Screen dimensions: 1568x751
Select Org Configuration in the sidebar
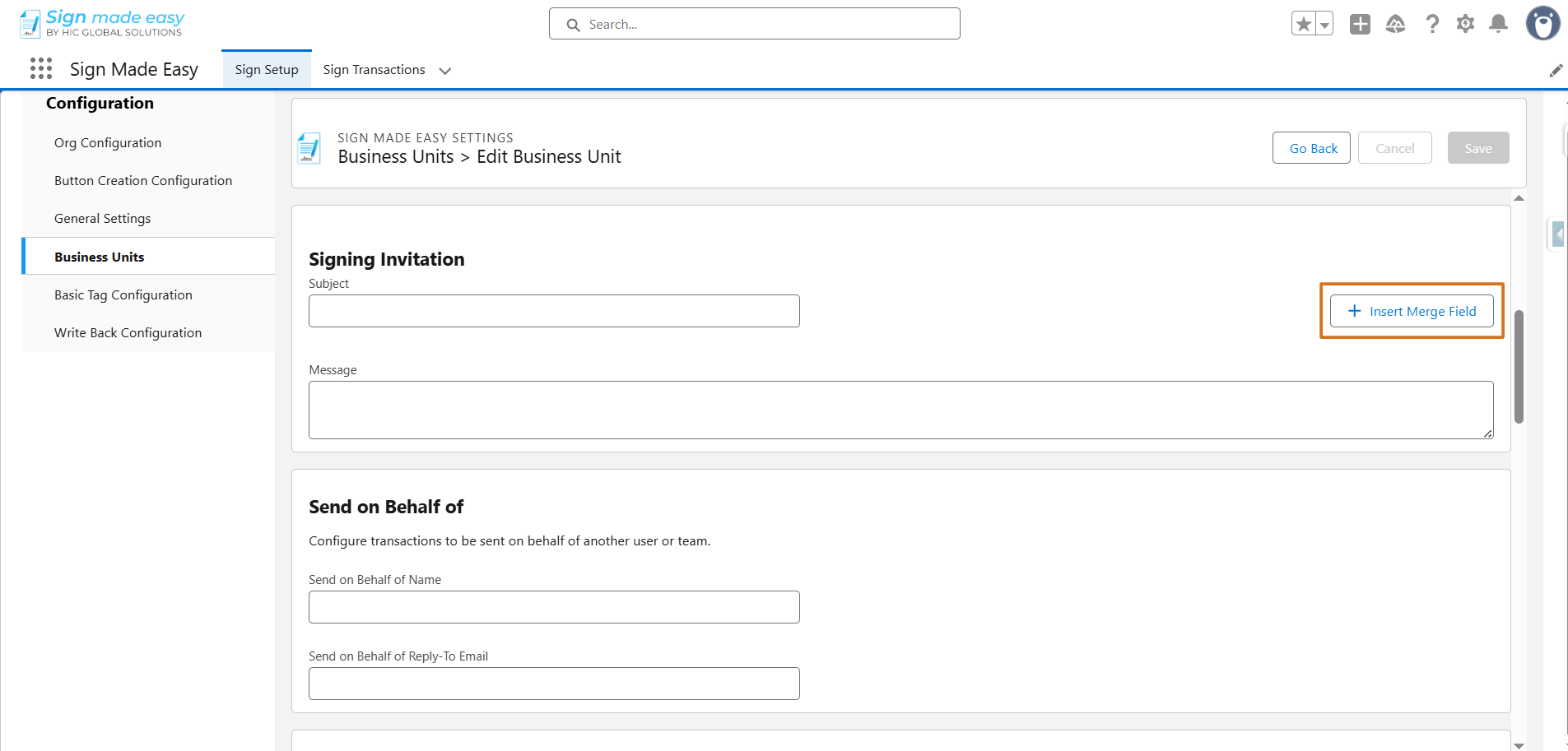(x=108, y=143)
